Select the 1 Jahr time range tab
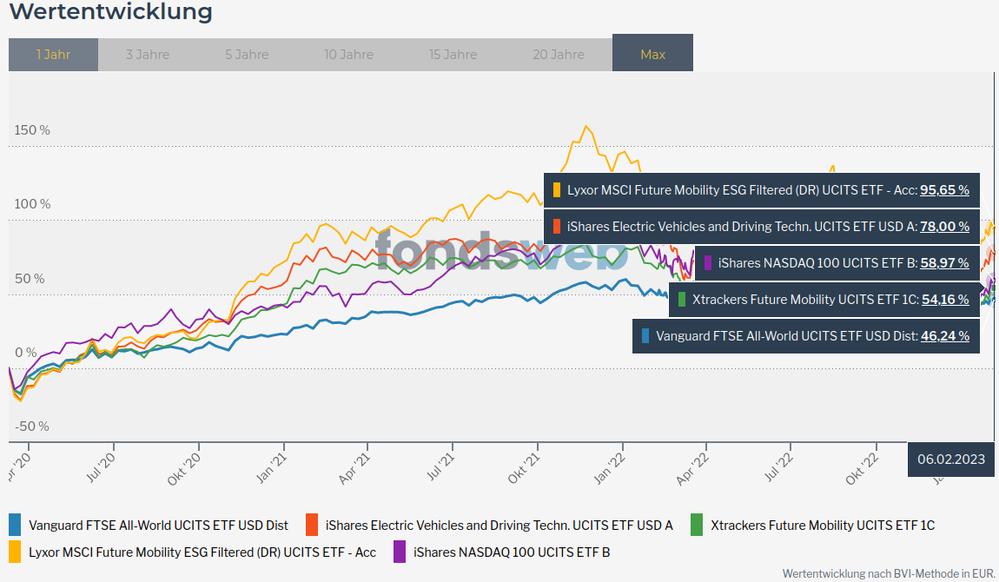 (x=54, y=54)
